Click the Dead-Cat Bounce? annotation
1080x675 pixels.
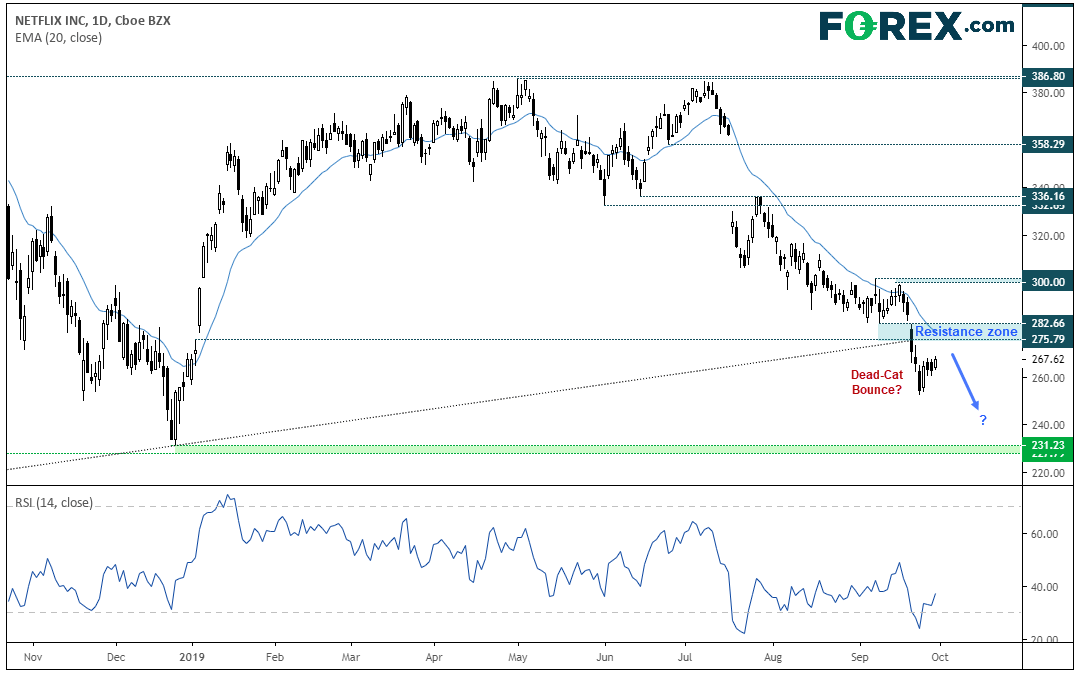pos(877,382)
